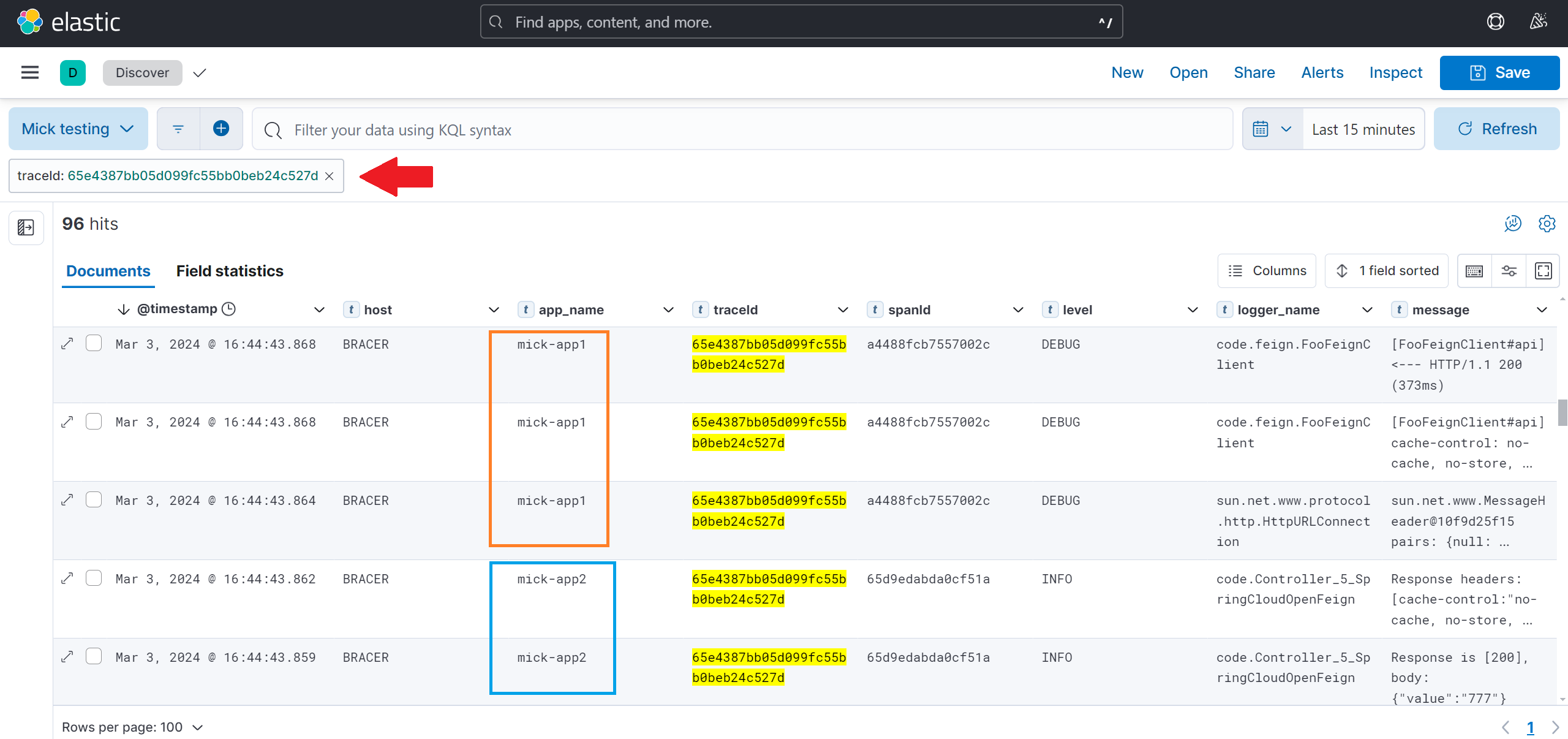Image resolution: width=1568 pixels, height=739 pixels.
Task: Switch to the Field statistics tab
Action: [230, 271]
